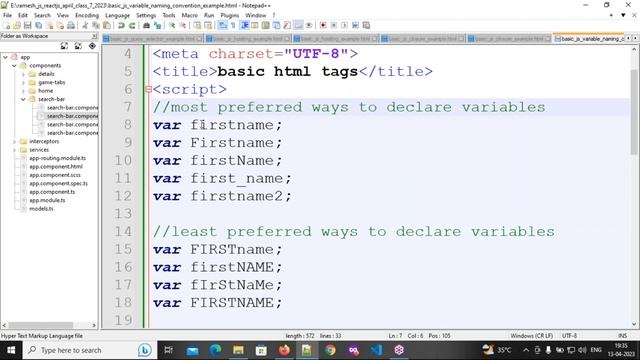
Task: Toggle Show All Characters pilcrow icon
Action: [x=233, y=25]
